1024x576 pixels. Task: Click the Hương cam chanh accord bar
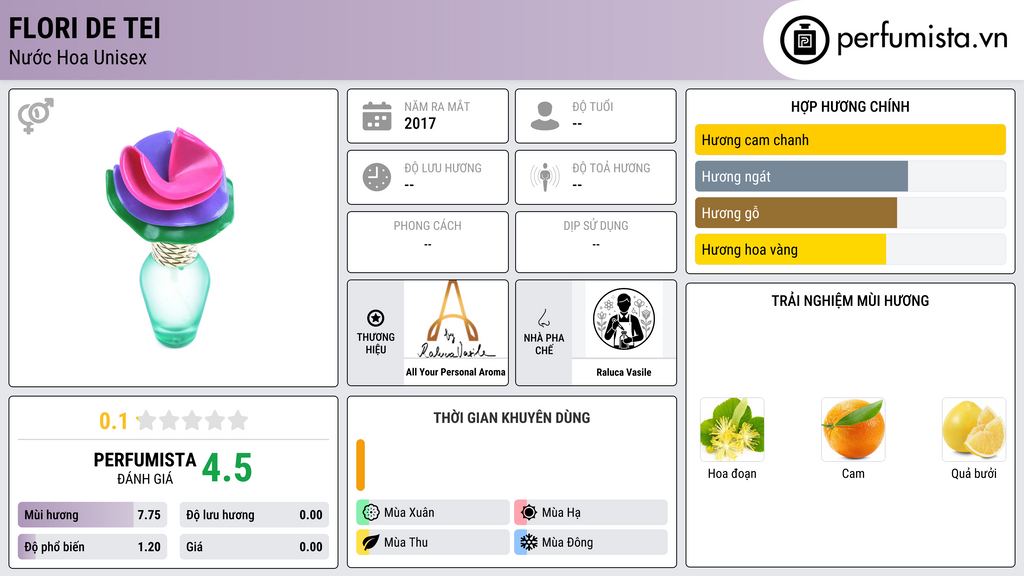click(x=850, y=140)
